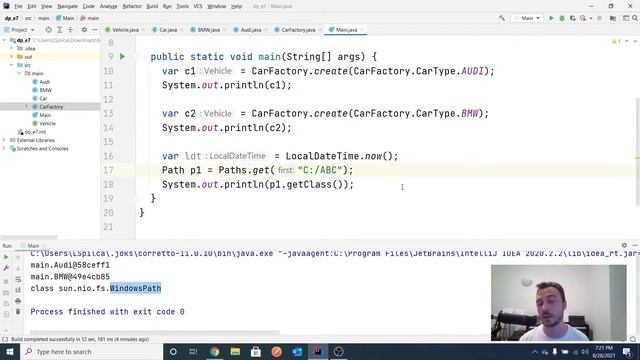Go to next highlighted problem arrow

click(635, 42)
